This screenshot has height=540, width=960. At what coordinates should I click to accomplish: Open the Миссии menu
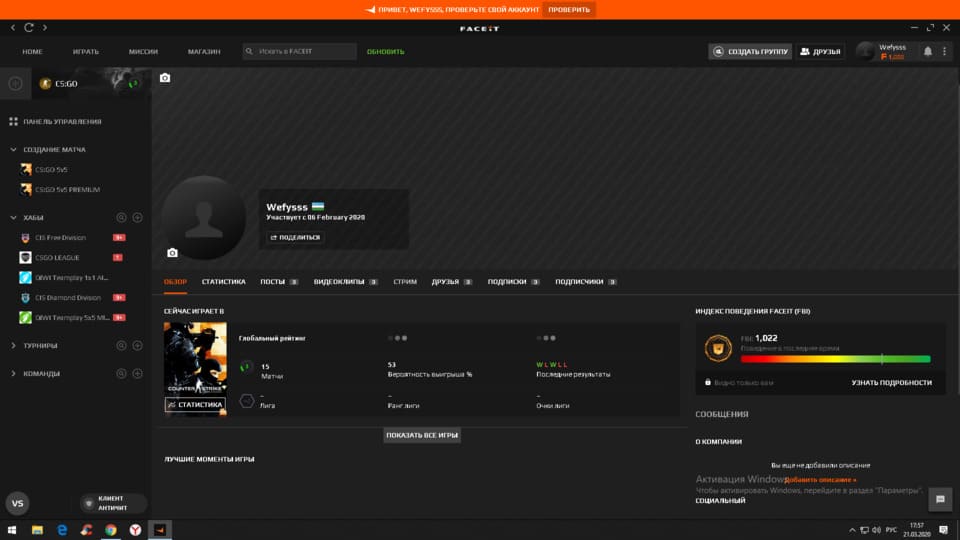143,51
